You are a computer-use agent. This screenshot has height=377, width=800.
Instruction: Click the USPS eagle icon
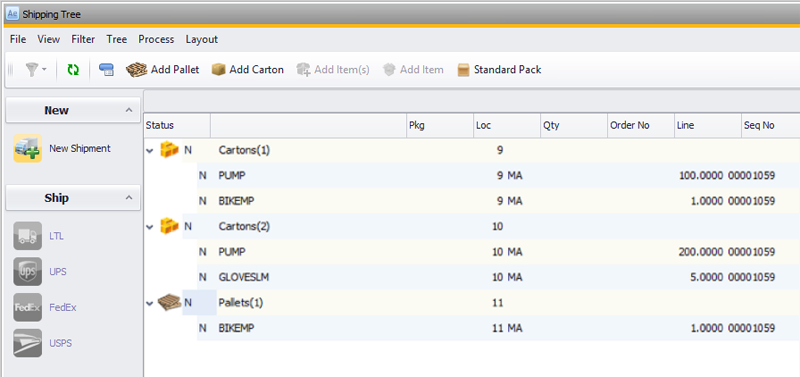coord(28,343)
